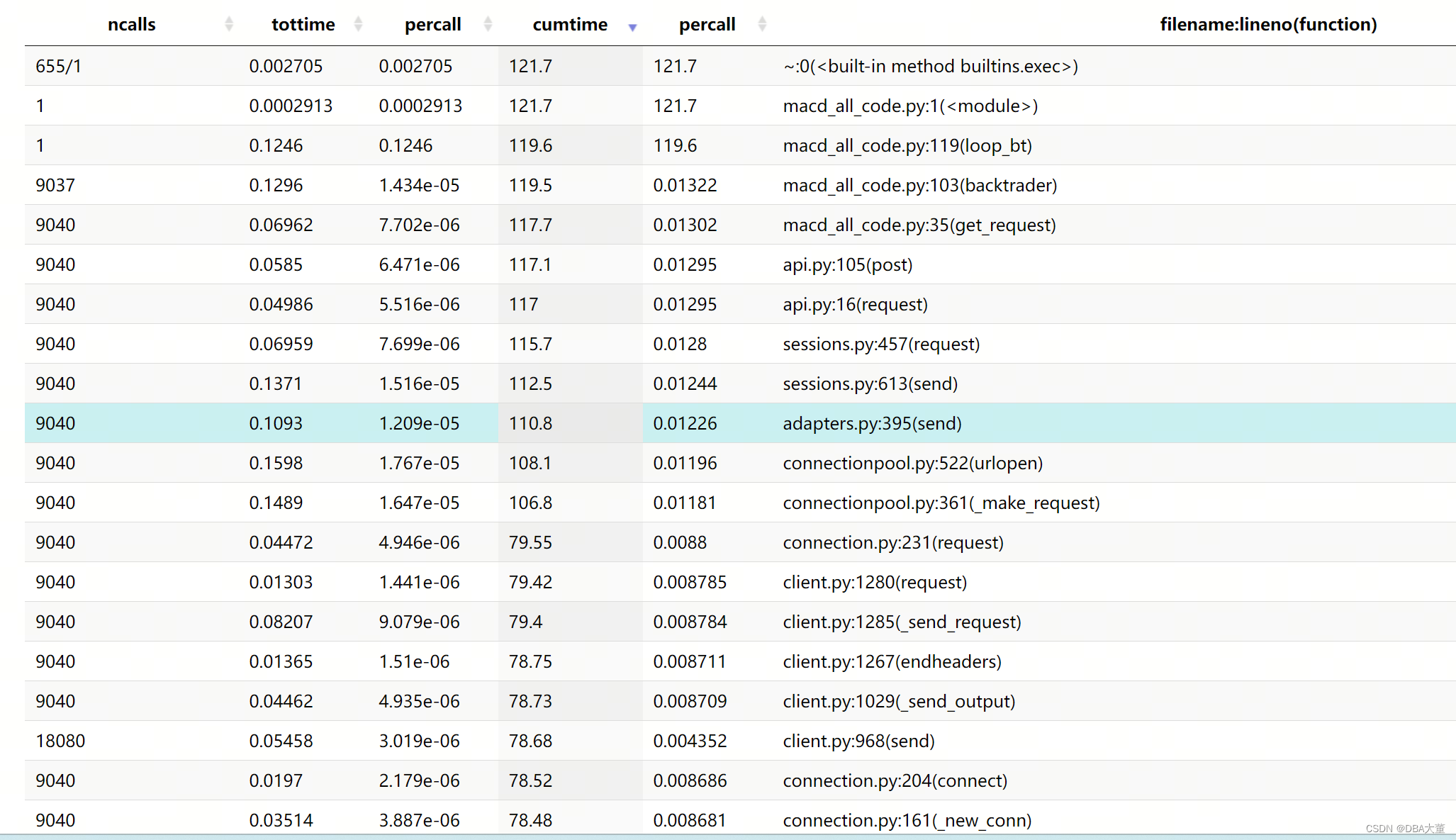Click tottime value 0.0197

pyautogui.click(x=276, y=780)
